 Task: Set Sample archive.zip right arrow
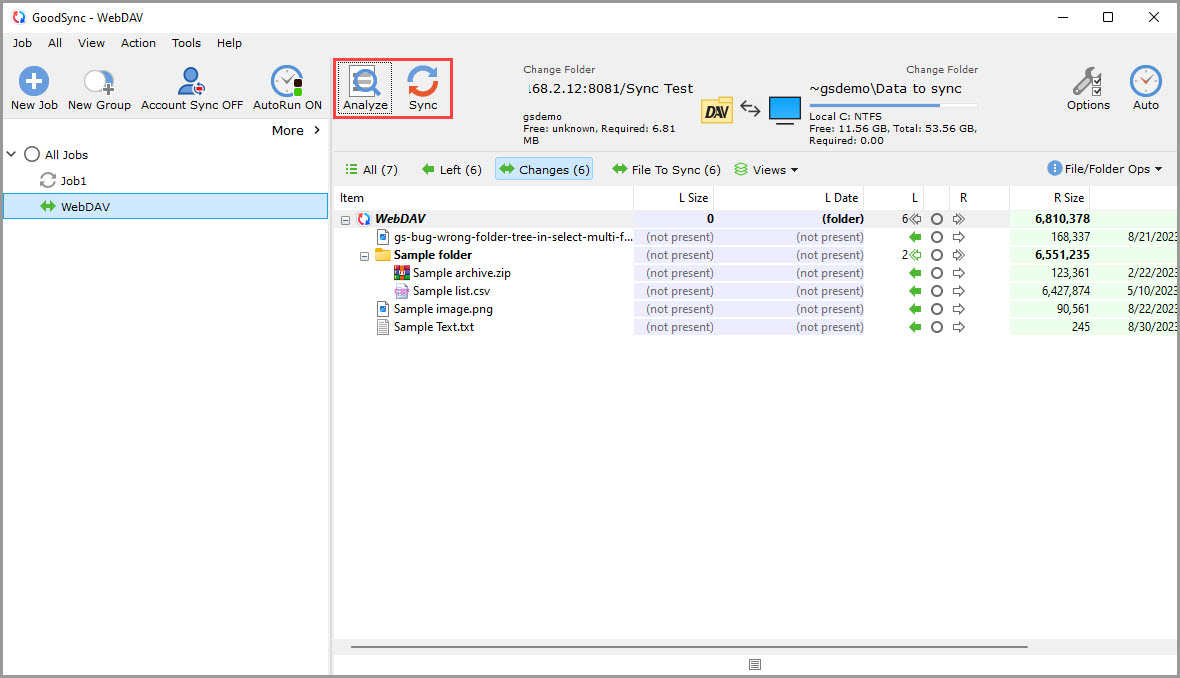pyautogui.click(x=959, y=273)
